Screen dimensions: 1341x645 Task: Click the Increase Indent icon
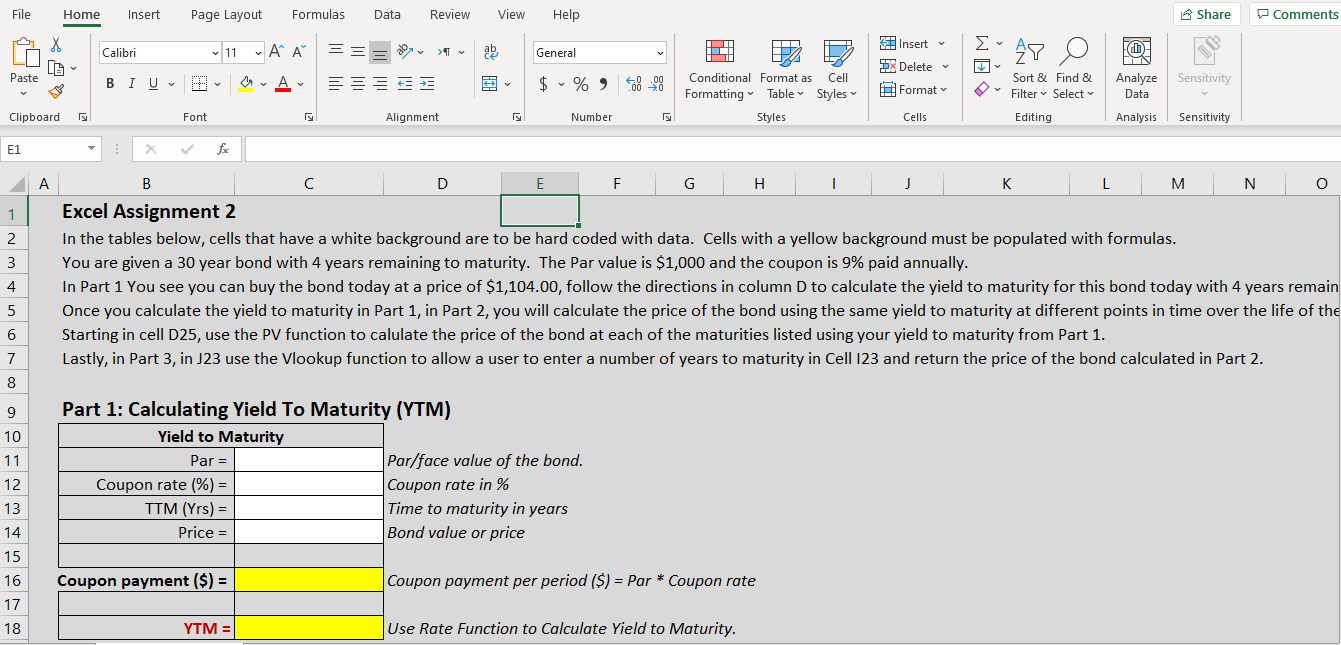point(426,84)
